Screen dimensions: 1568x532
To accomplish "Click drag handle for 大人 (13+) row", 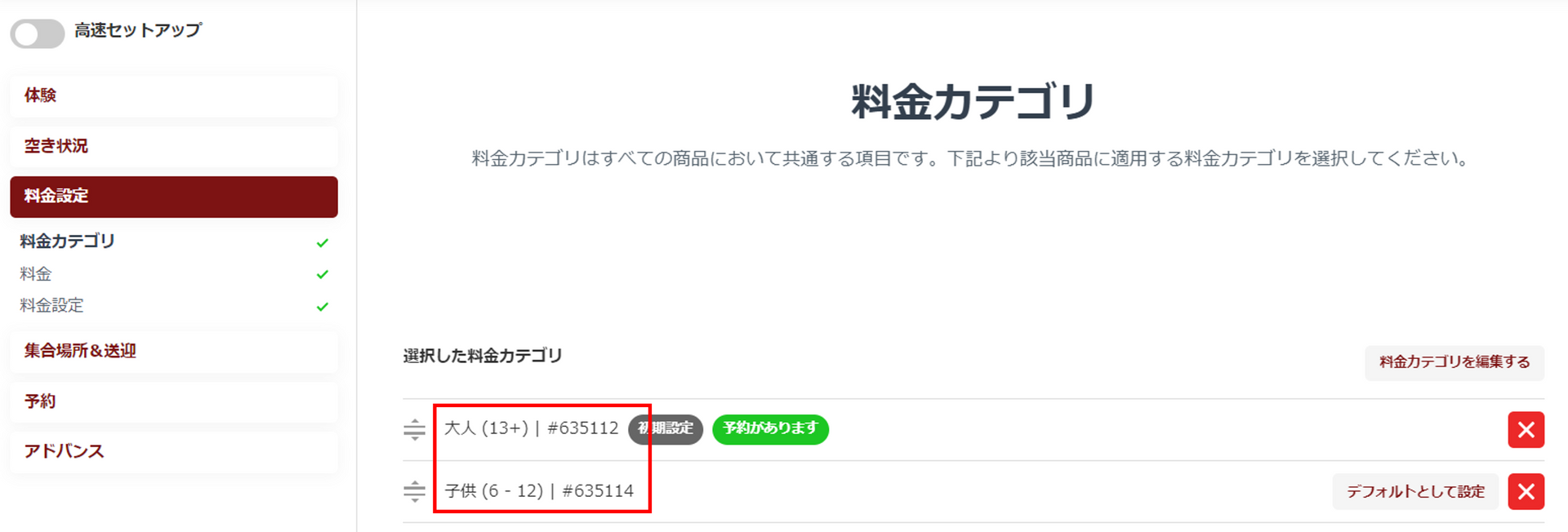I will pyautogui.click(x=414, y=429).
